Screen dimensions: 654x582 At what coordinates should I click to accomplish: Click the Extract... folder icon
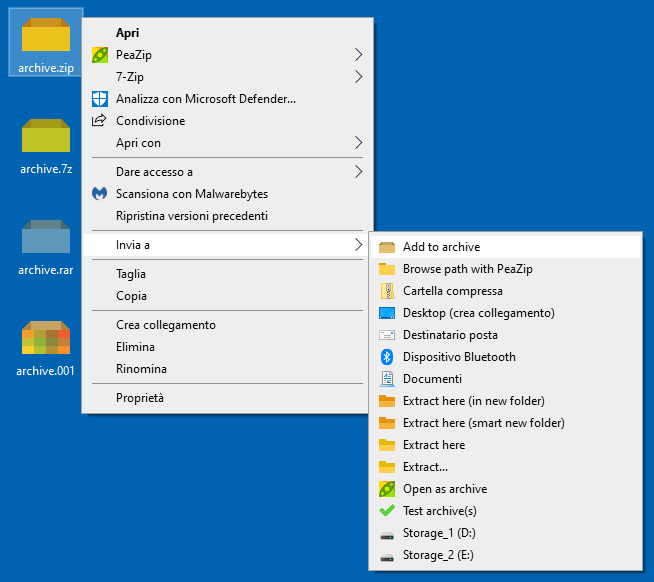point(387,467)
